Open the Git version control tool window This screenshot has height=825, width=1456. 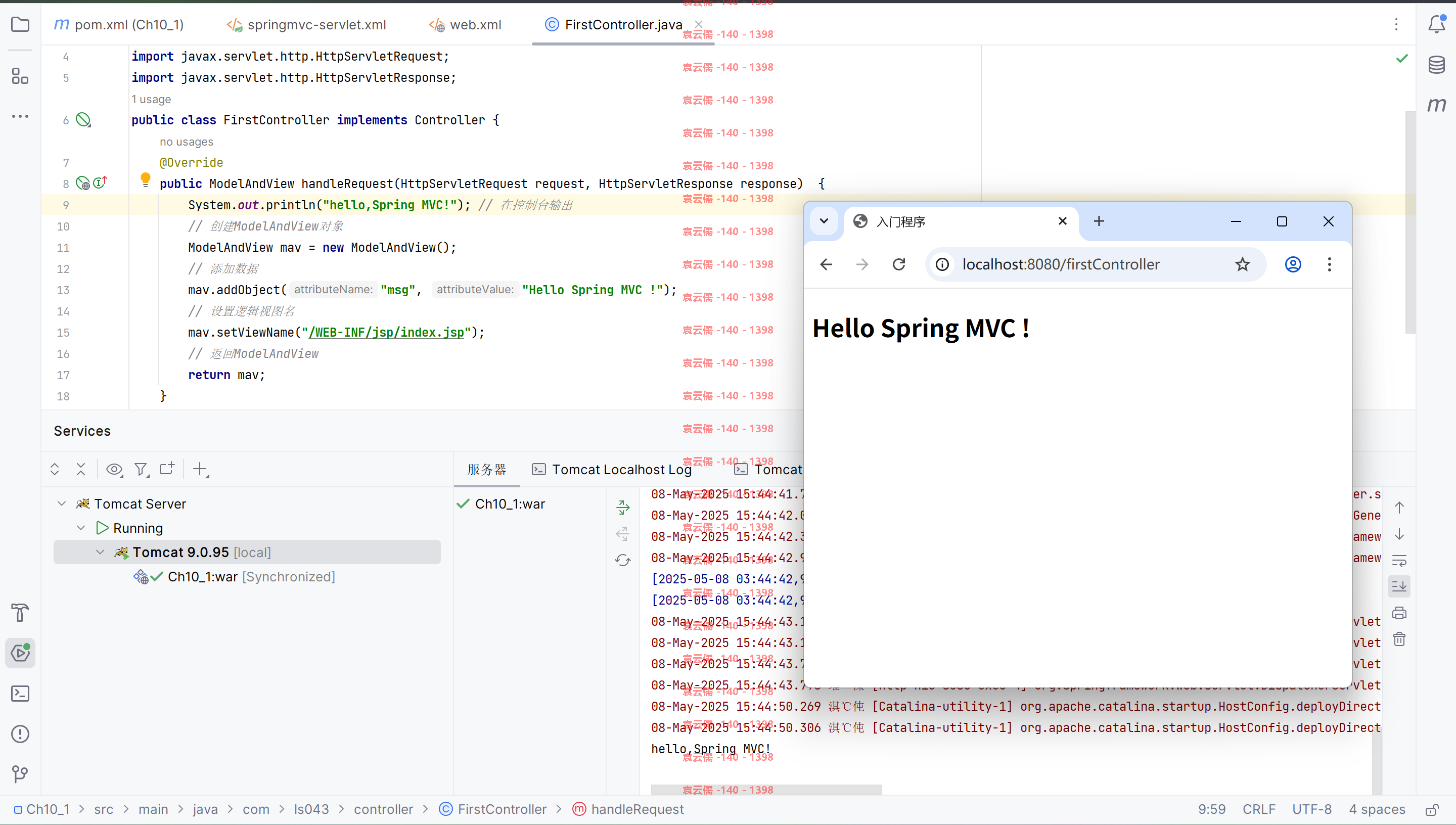20,774
